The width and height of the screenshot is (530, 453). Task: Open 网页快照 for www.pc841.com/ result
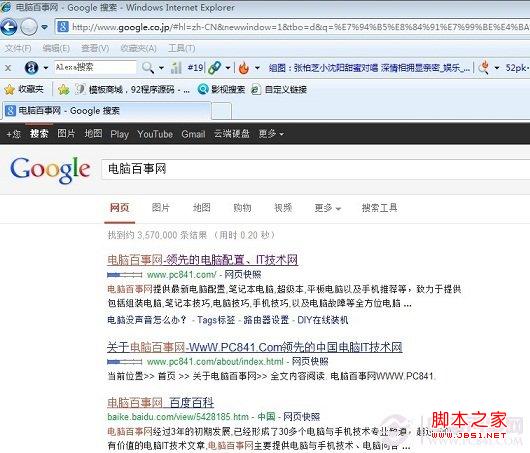[243, 275]
